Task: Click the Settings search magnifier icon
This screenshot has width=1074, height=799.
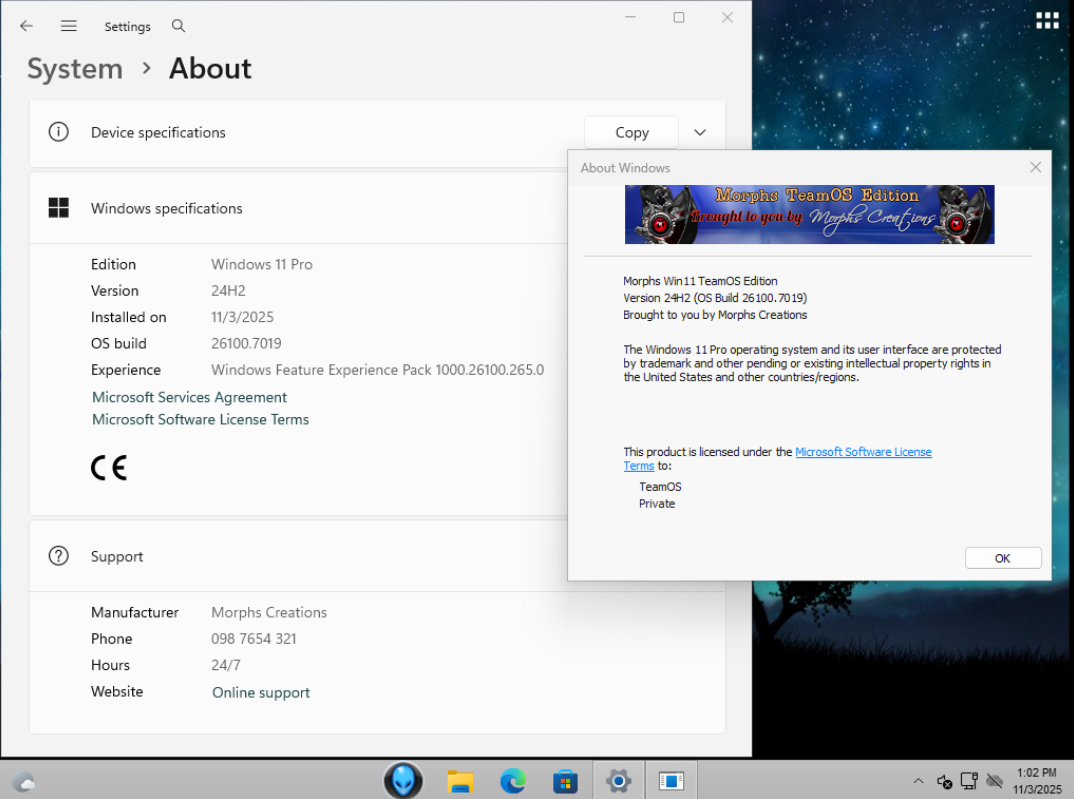Action: coord(178,26)
